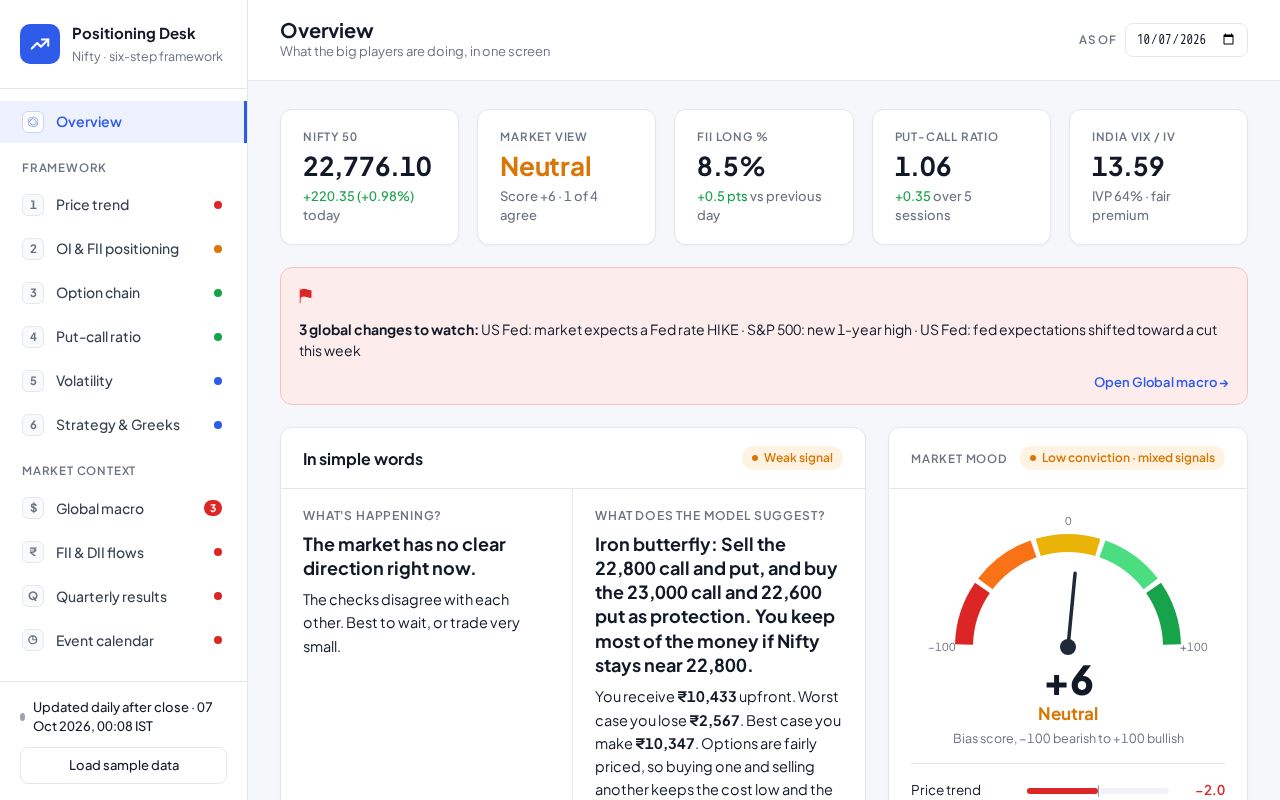This screenshot has height=800, width=1280.
Task: Click the Price trend bias bar in Market Mood
Action: (x=1098, y=790)
